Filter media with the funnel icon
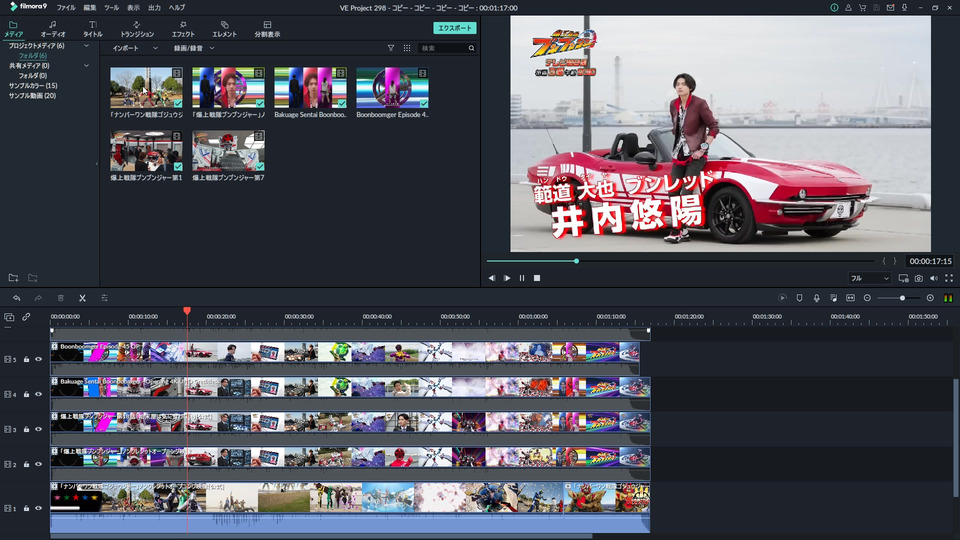The height and width of the screenshot is (540, 960). tap(391, 48)
